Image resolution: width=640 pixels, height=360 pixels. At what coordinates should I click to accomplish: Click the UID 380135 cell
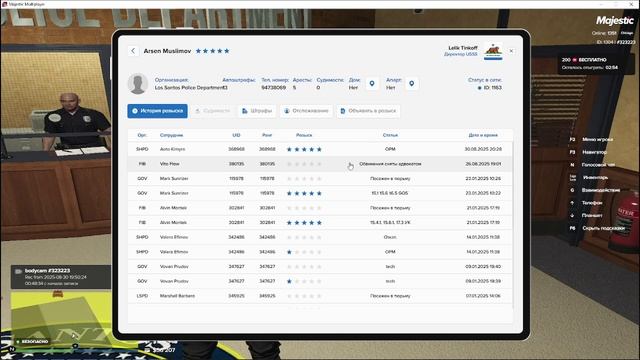(x=236, y=164)
